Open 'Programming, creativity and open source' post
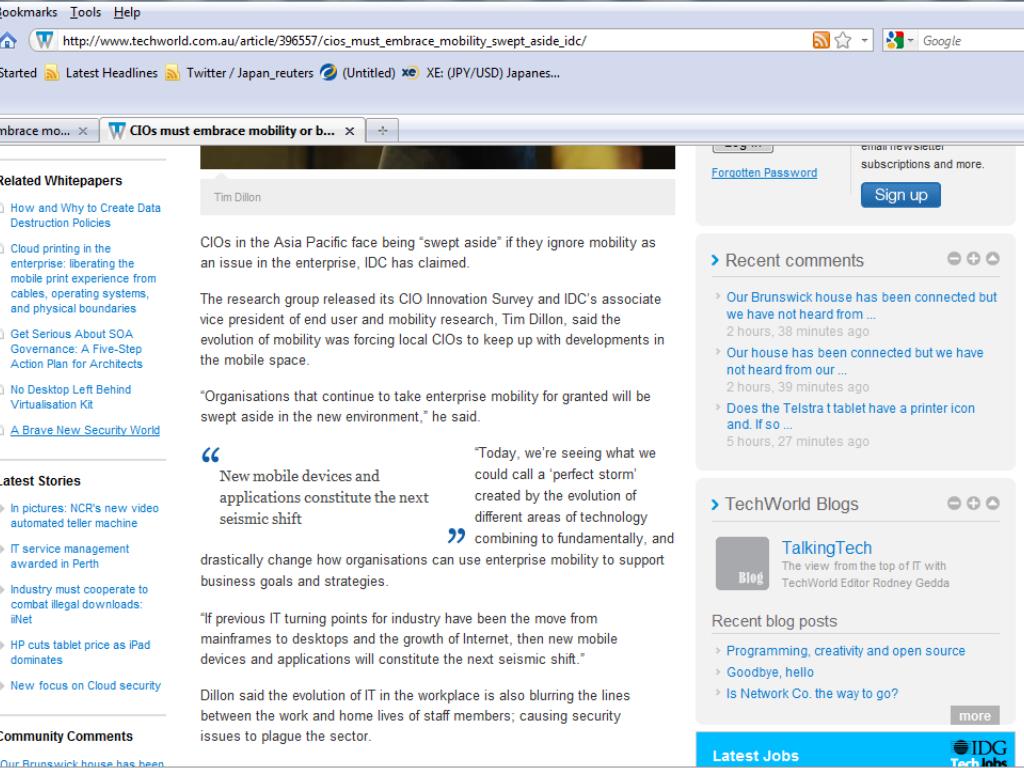The image size is (1024, 768). click(846, 651)
